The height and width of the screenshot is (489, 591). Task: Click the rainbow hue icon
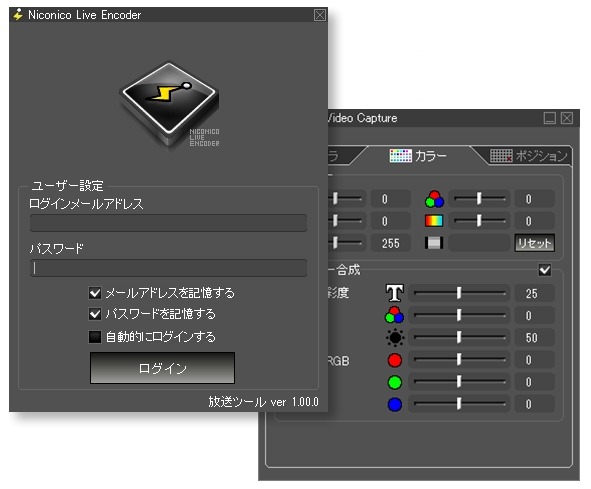[x=434, y=221]
